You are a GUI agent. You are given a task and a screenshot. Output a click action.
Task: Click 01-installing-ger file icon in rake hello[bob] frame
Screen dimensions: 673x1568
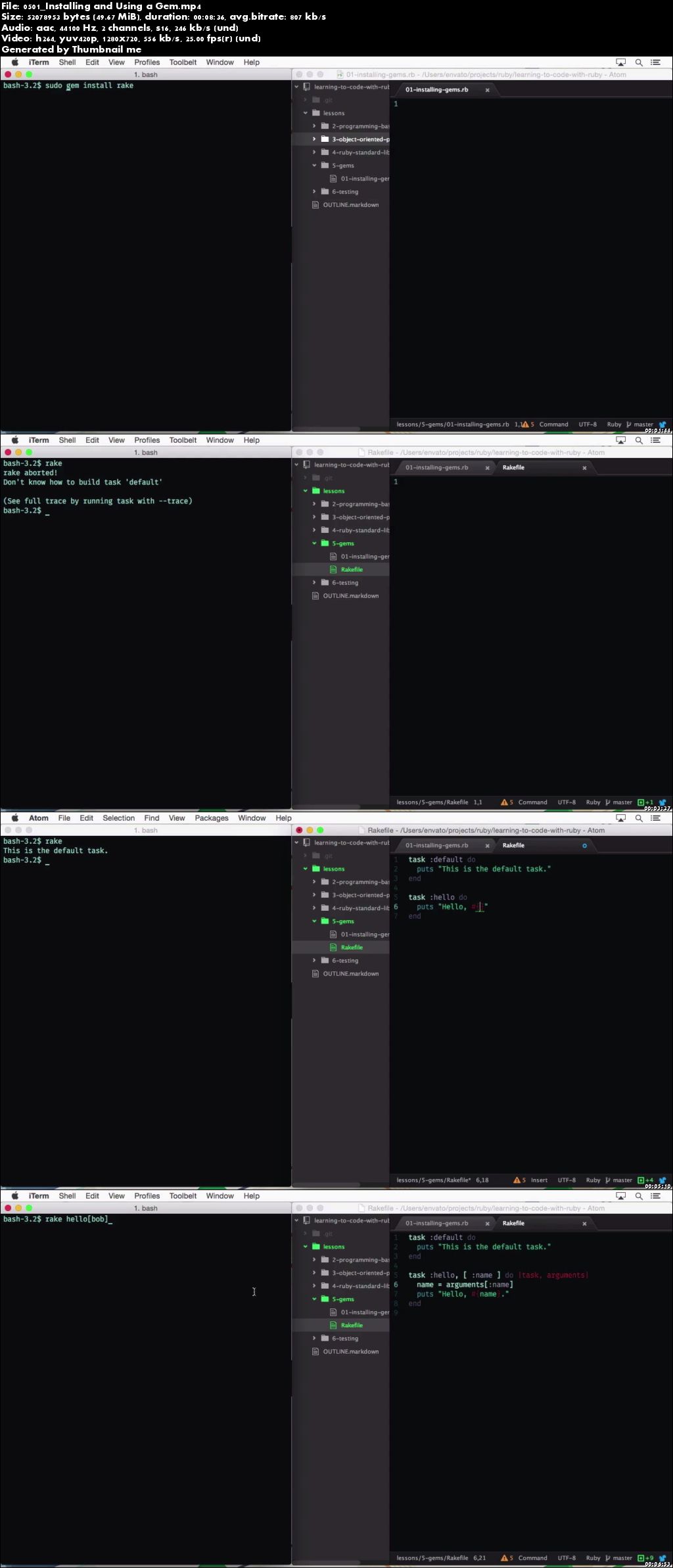click(x=333, y=1312)
